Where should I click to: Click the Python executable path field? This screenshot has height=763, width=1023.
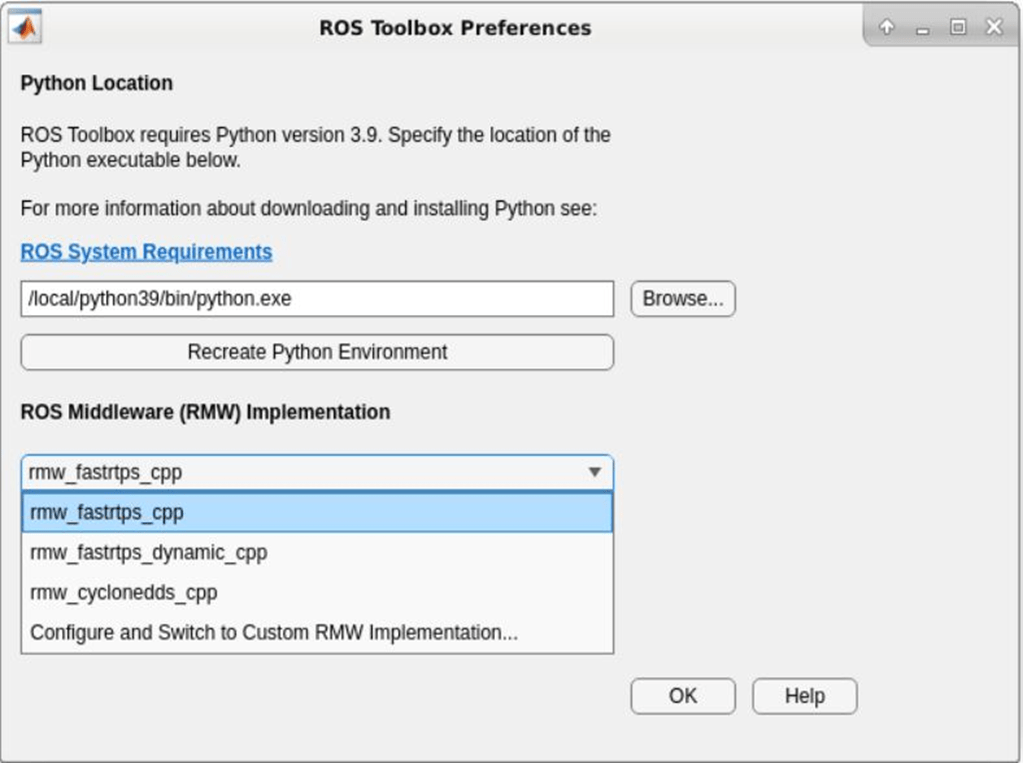click(317, 299)
